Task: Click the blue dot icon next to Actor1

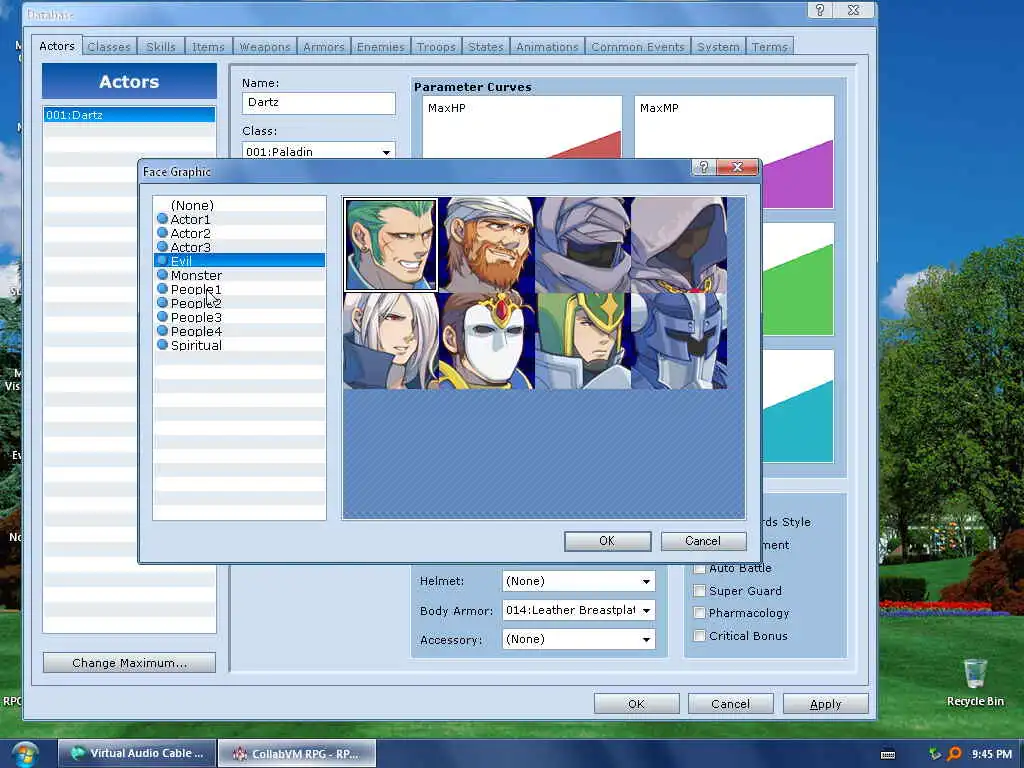Action: point(163,219)
